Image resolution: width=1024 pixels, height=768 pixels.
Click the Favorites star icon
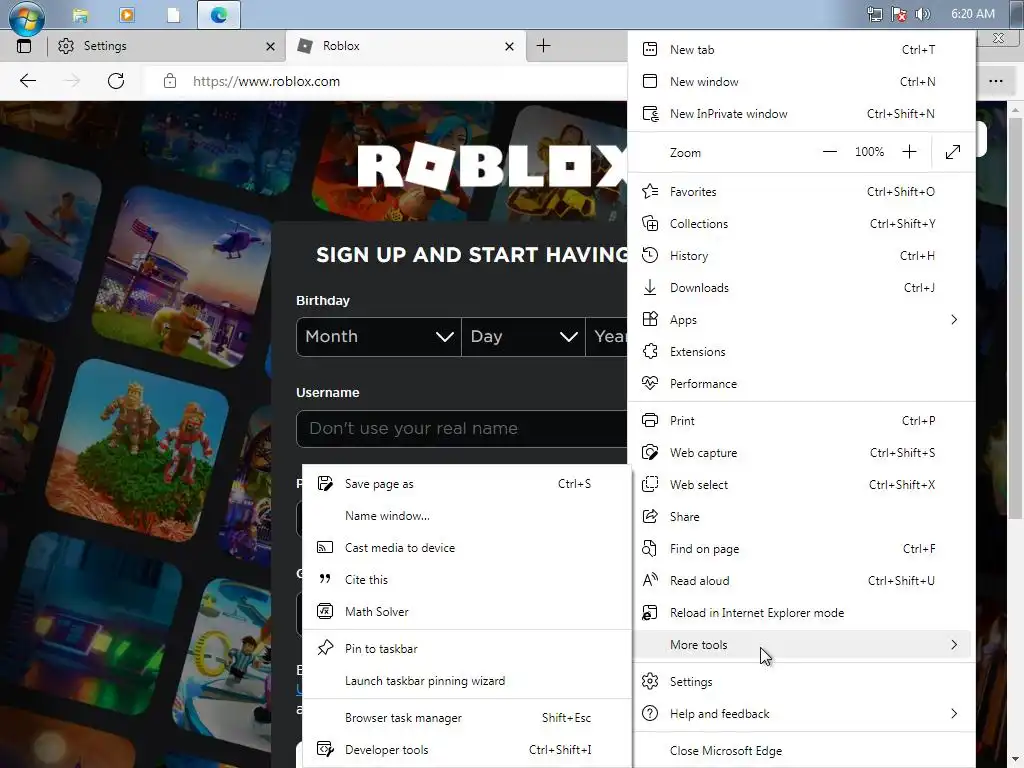650,191
